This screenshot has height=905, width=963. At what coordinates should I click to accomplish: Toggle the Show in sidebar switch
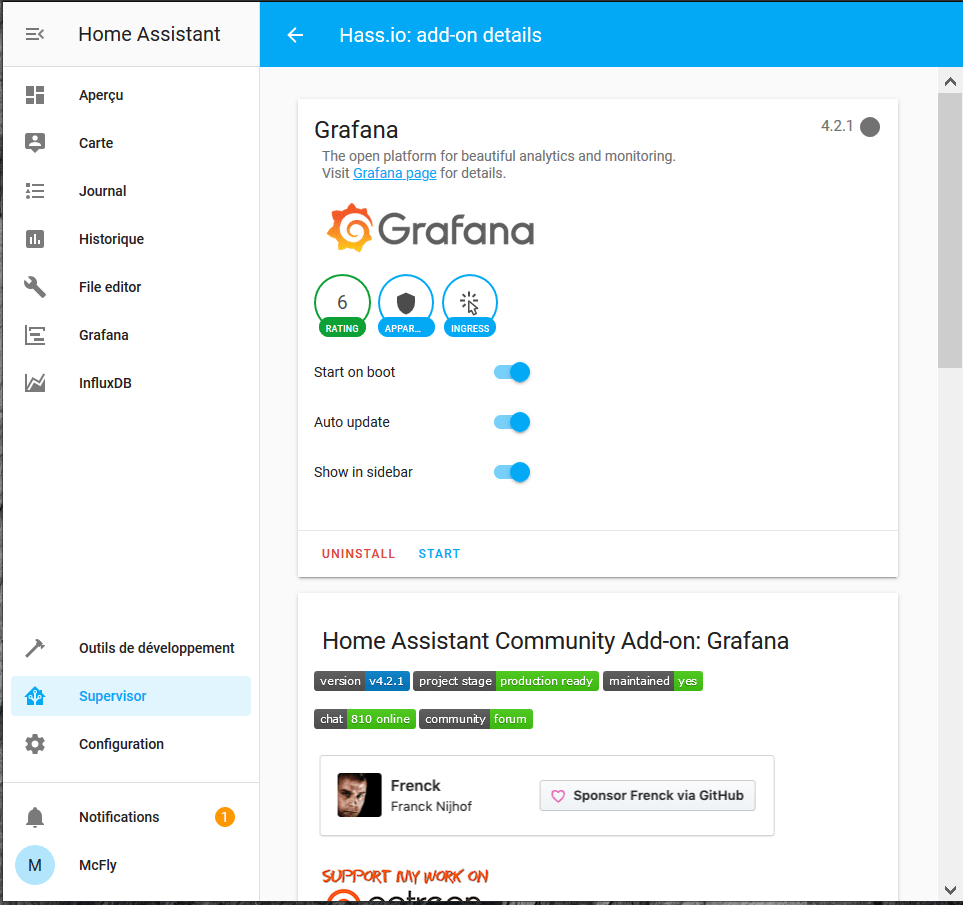pyautogui.click(x=512, y=472)
